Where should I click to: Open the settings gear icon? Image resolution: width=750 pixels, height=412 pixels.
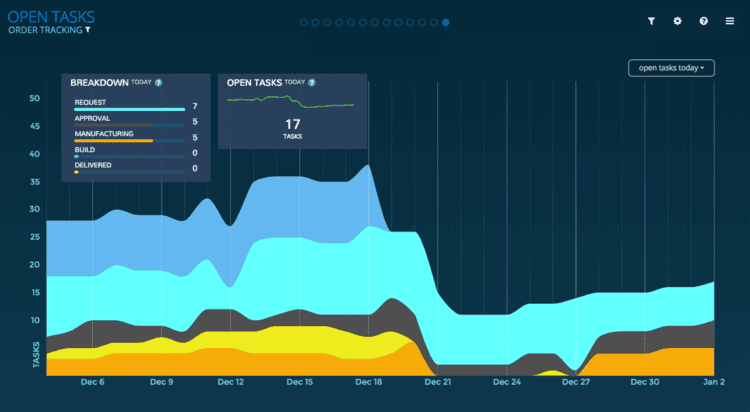(677, 21)
